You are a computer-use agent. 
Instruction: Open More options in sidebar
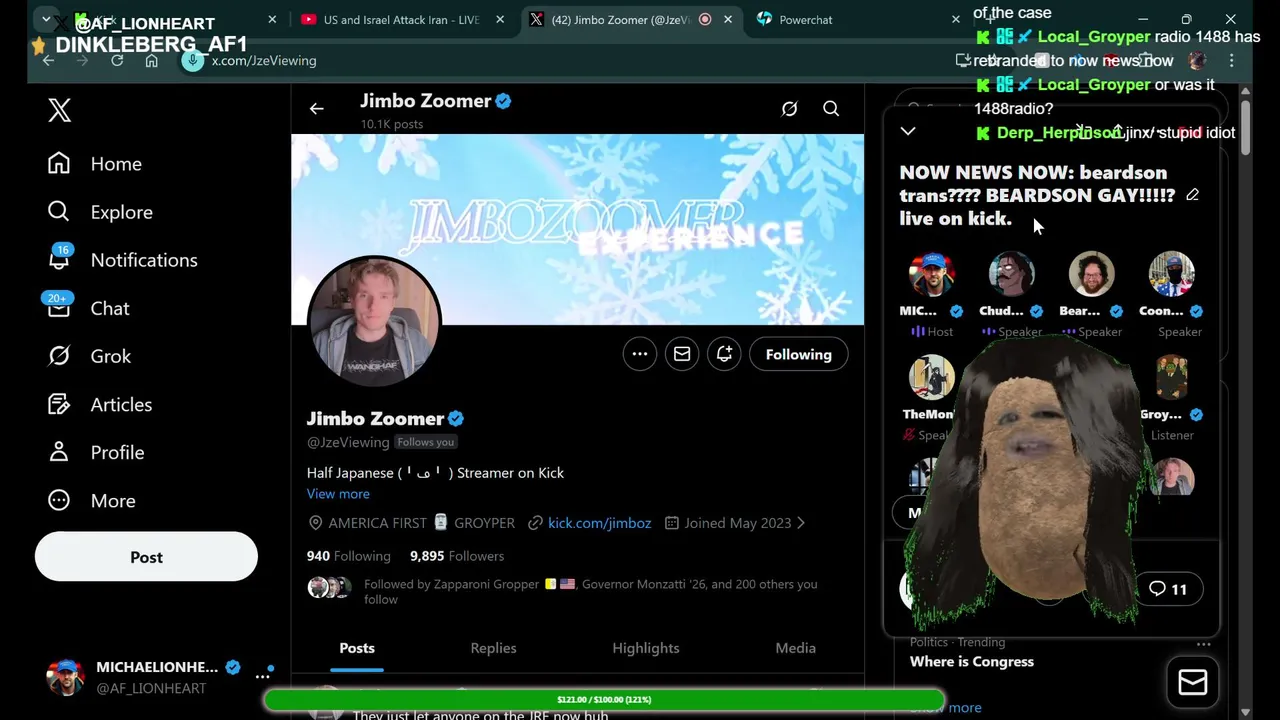91,501
